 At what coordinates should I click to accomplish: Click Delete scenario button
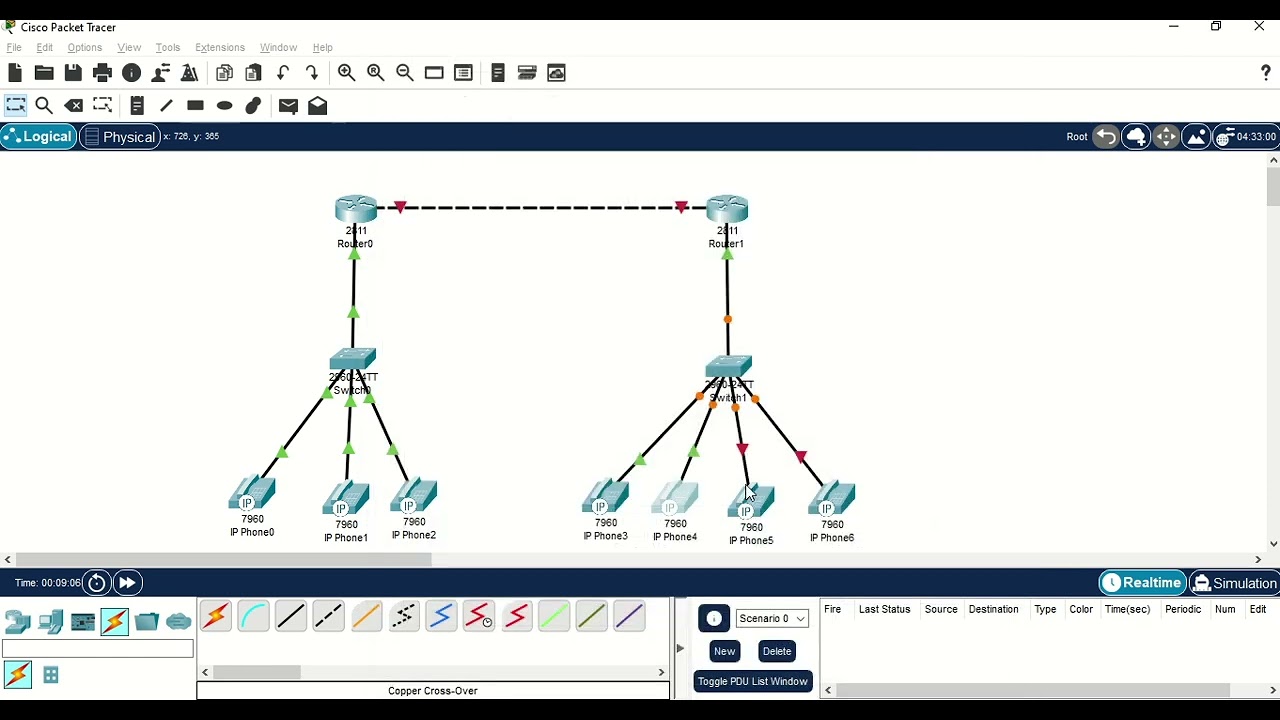[x=777, y=651]
